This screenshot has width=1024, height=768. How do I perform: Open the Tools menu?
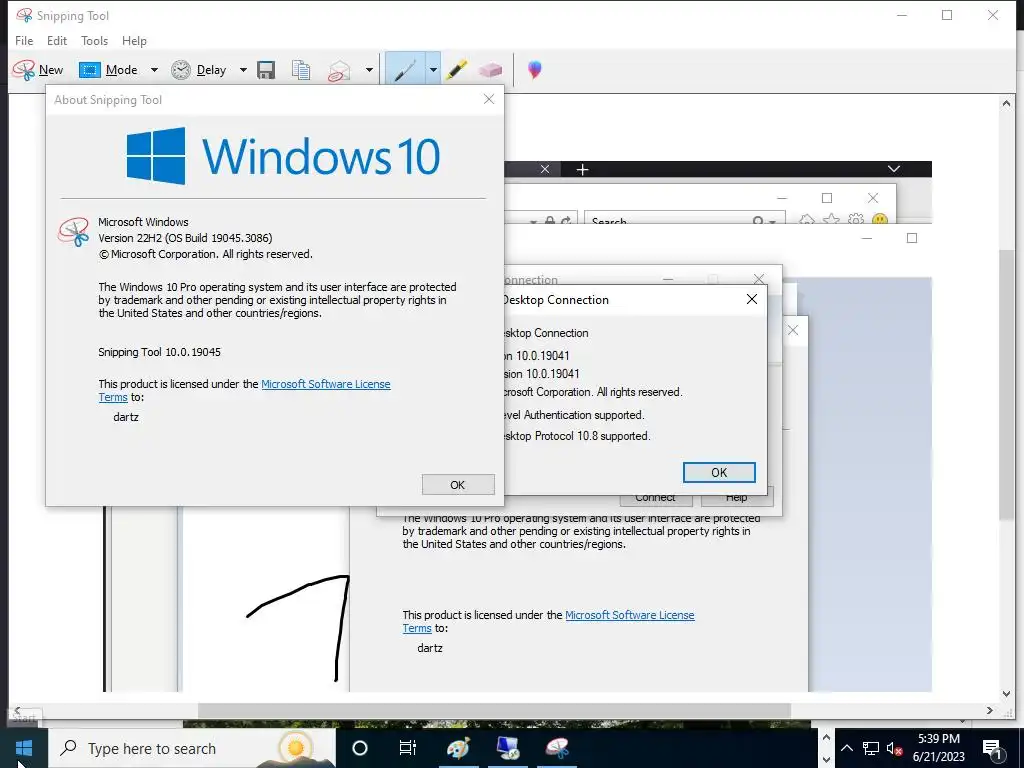94,40
